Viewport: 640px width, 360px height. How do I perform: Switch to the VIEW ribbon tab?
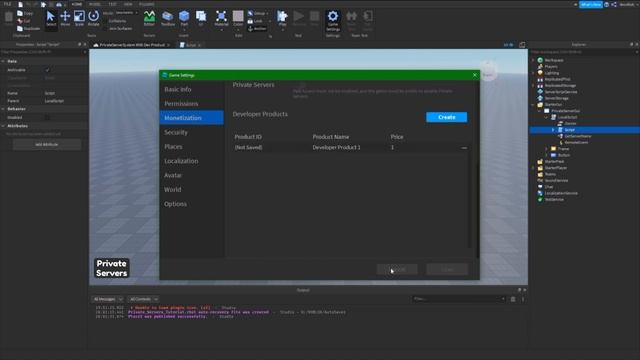coord(128,4)
